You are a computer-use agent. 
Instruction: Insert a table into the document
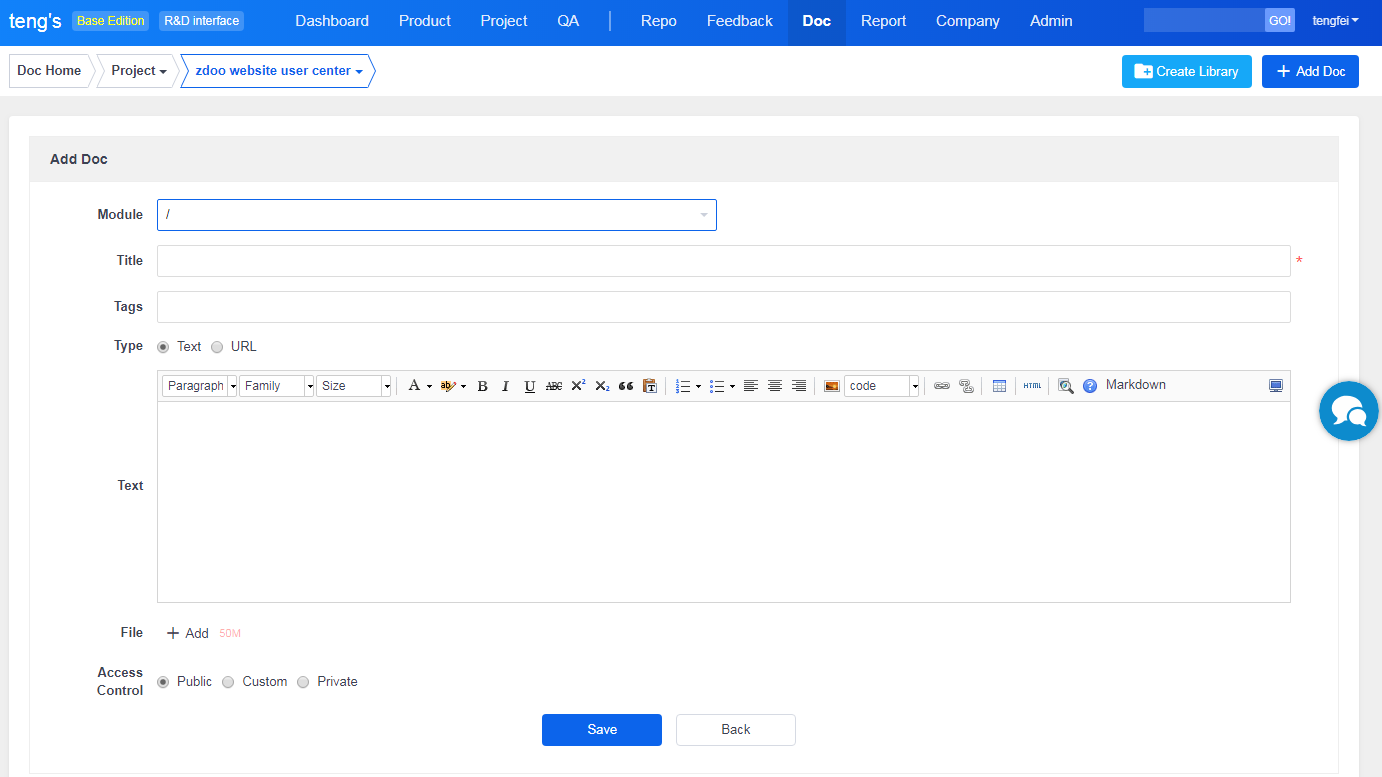pos(999,386)
